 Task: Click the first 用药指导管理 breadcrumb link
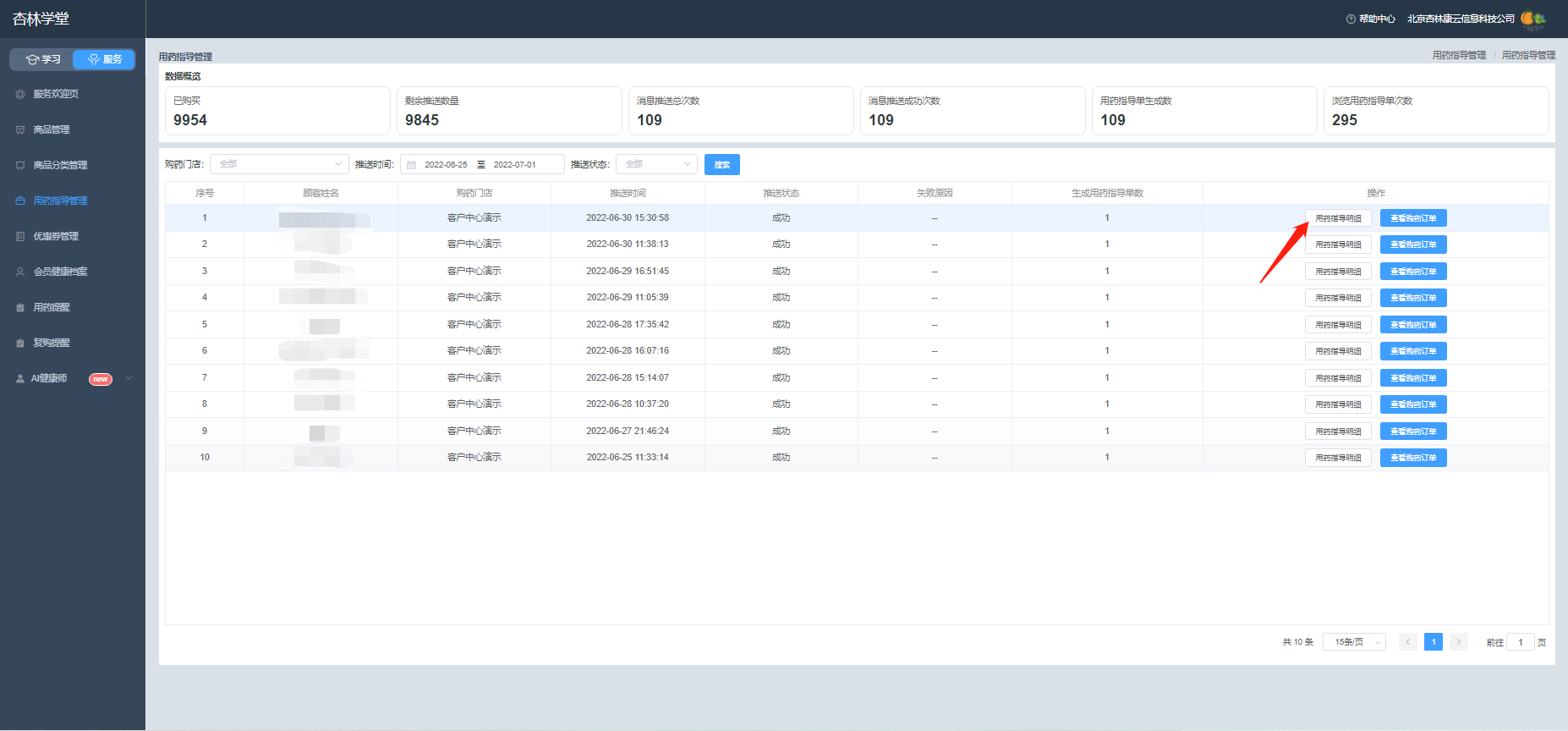click(1459, 55)
